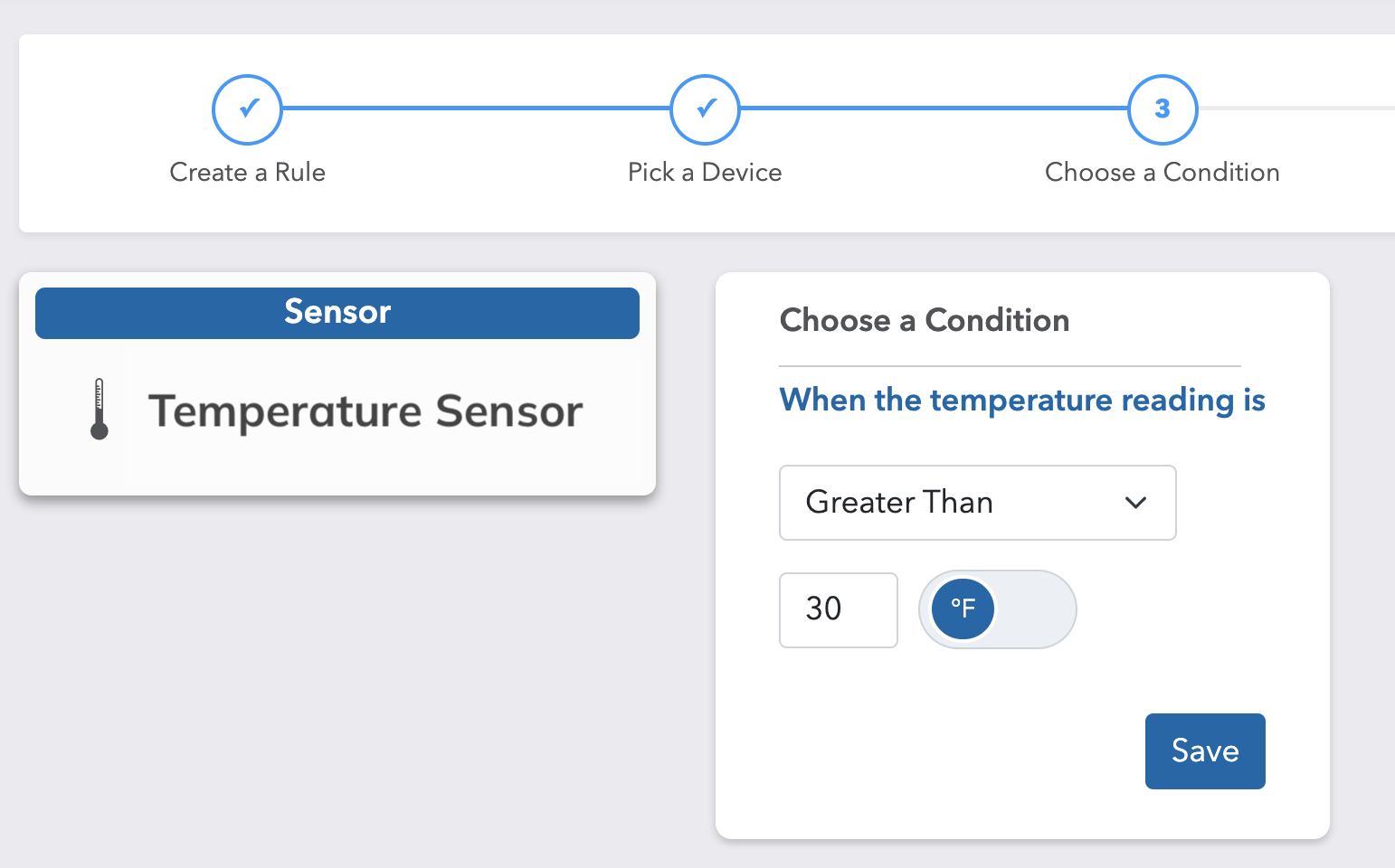Click the Pick a Device checkmark circle
The height and width of the screenshot is (868, 1395).
click(x=705, y=109)
